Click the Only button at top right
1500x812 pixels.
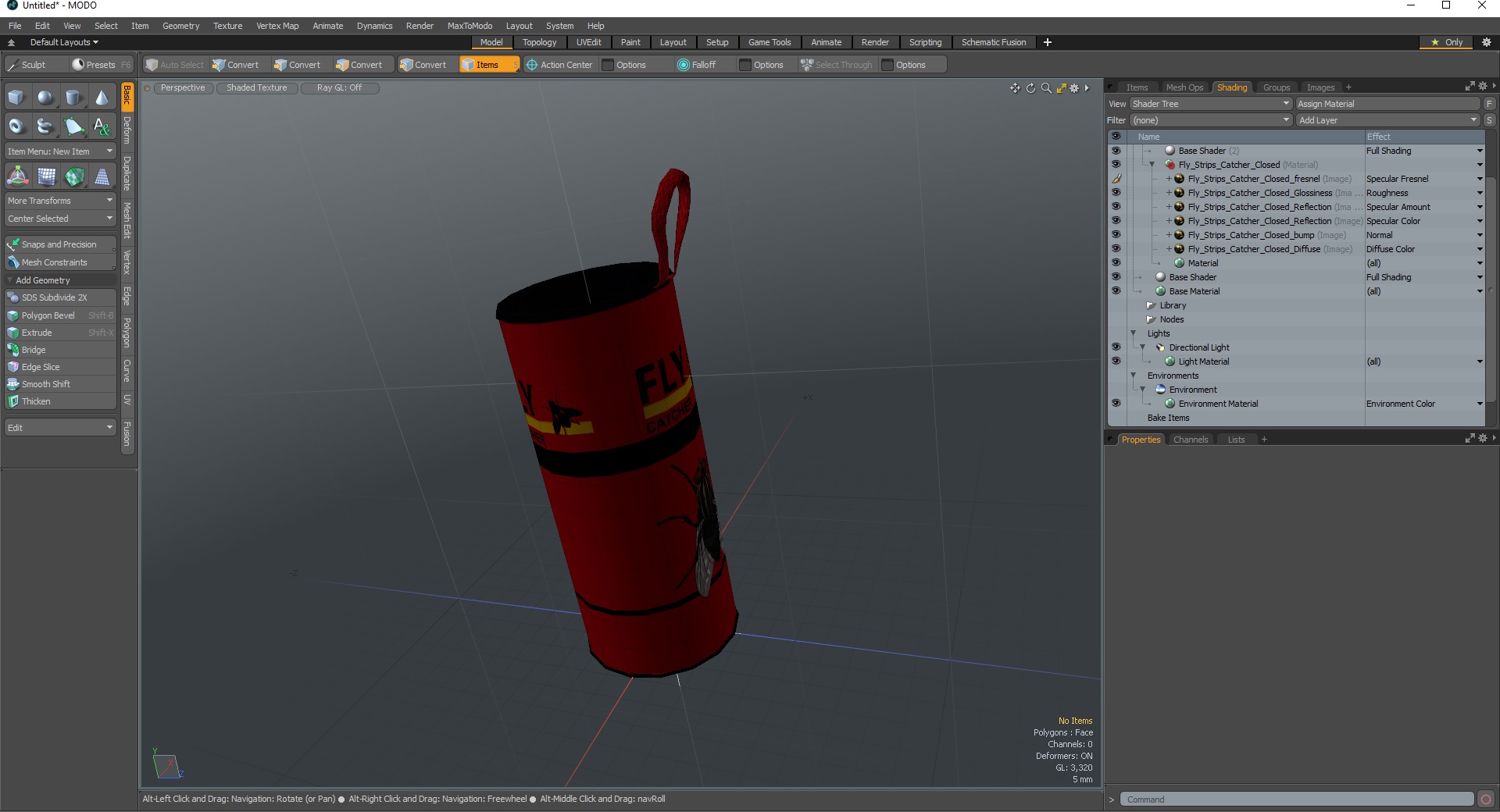pyautogui.click(x=1448, y=42)
